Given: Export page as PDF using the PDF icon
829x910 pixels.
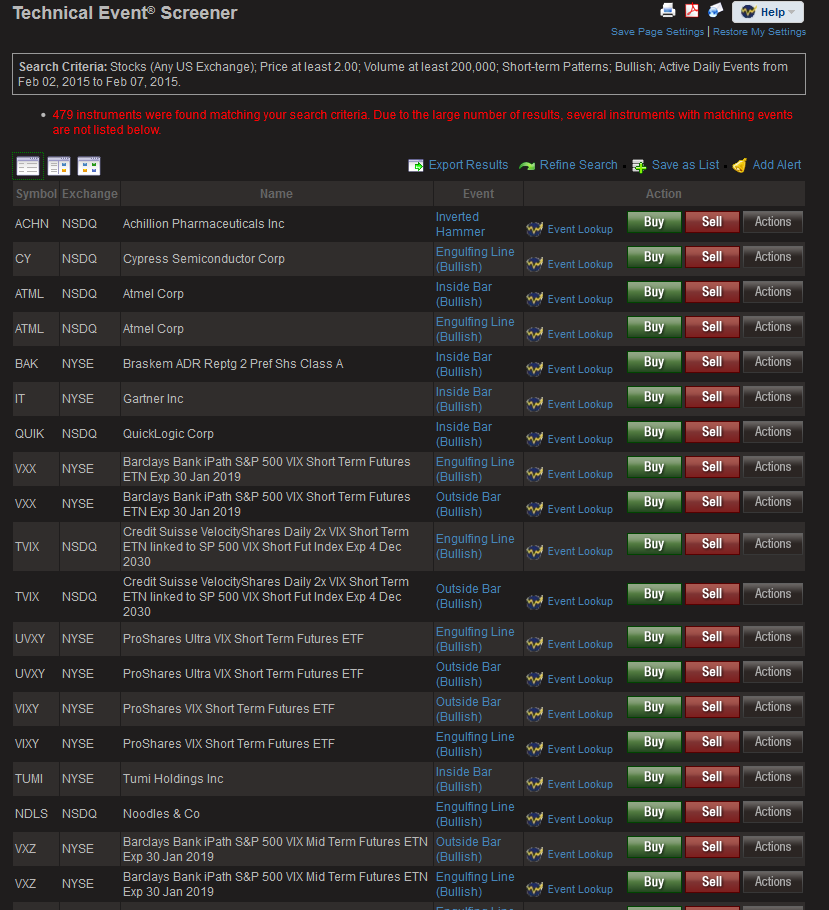Looking at the screenshot, I should coord(692,11).
